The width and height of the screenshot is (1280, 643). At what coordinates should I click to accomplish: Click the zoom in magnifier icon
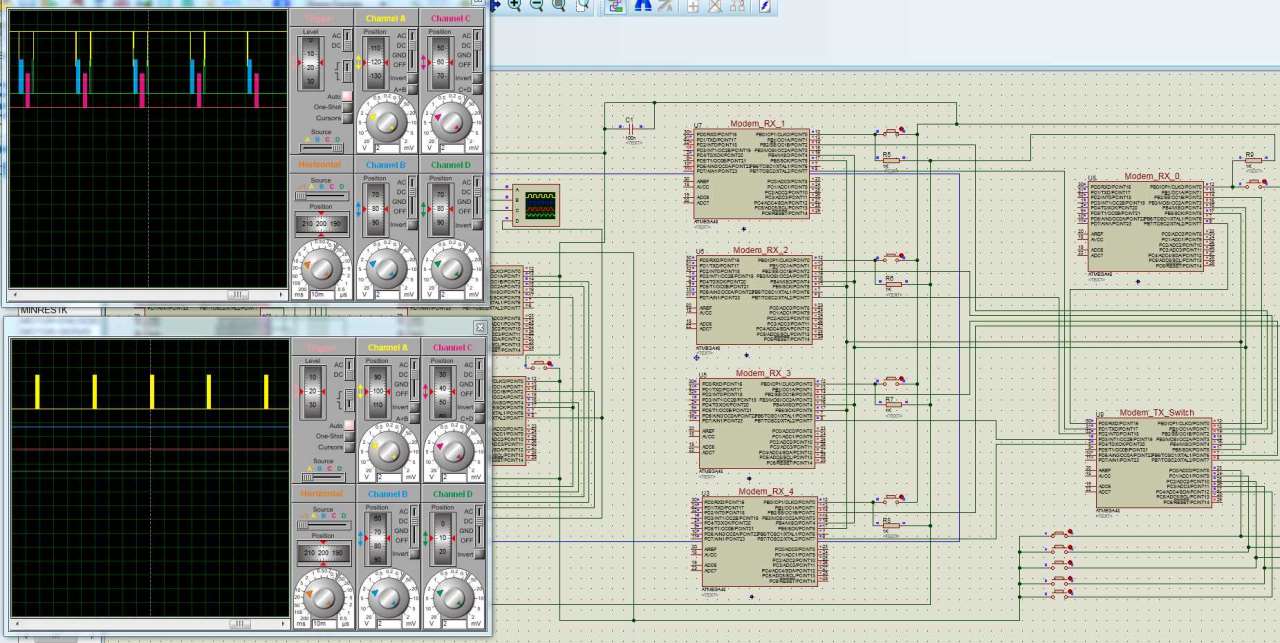pos(515,6)
